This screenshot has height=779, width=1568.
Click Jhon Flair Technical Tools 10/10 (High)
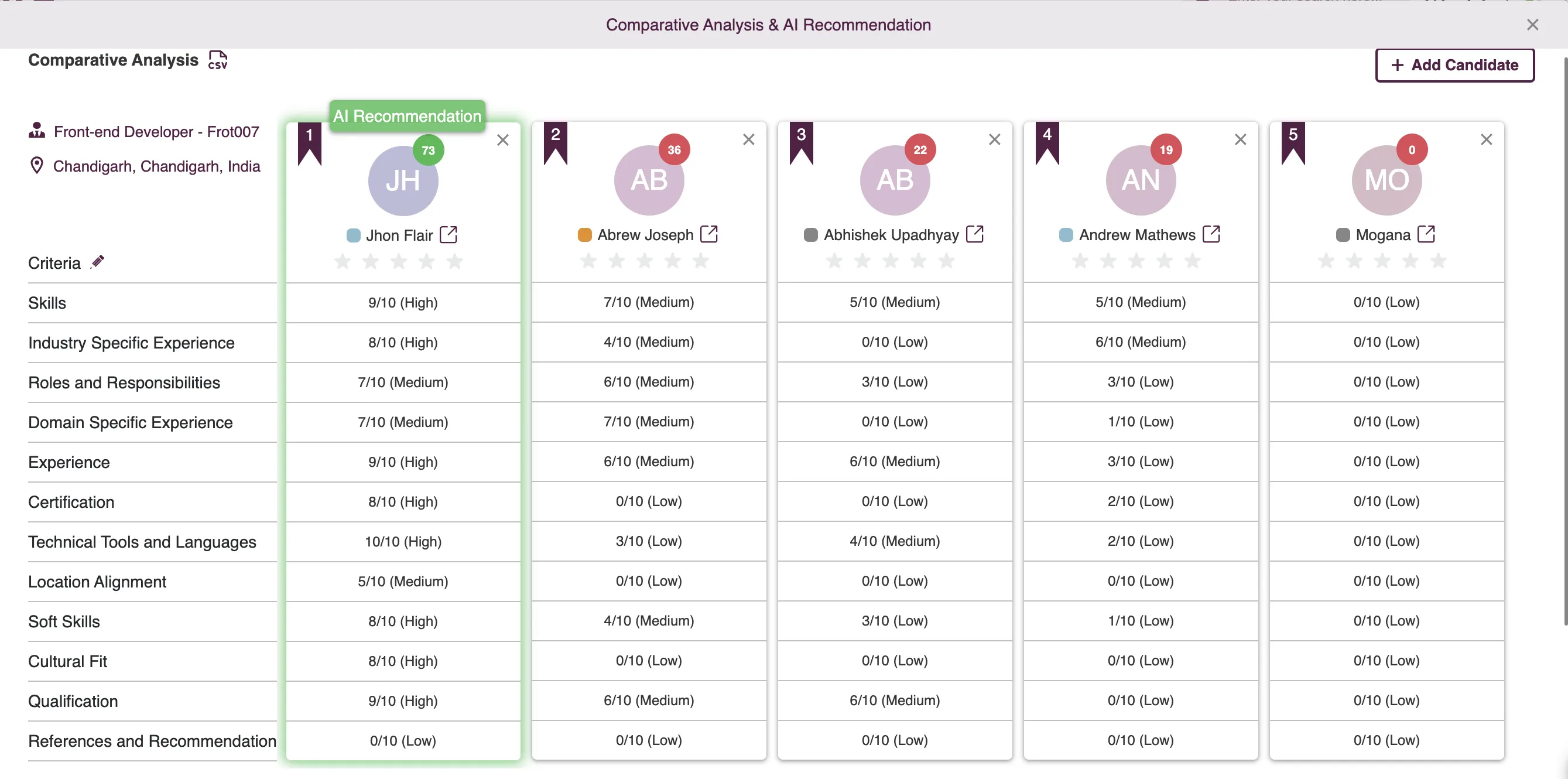tap(403, 541)
